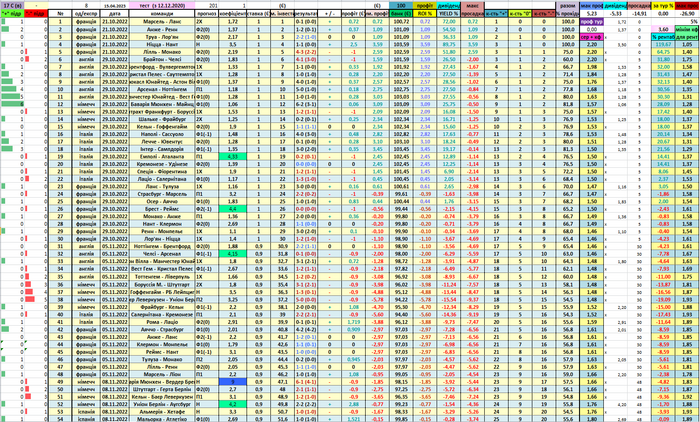Select the "Штутгарт - Герта Берлін" match cell

(x=162, y=389)
